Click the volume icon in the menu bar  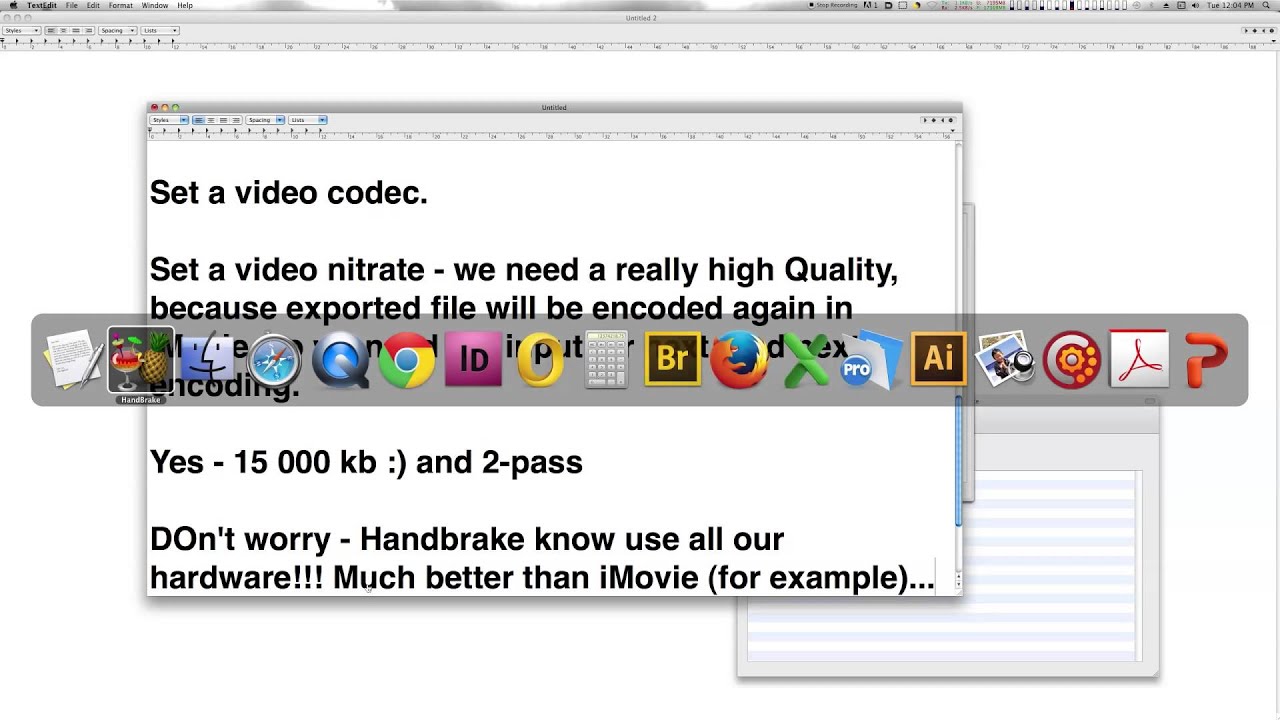point(1196,5)
